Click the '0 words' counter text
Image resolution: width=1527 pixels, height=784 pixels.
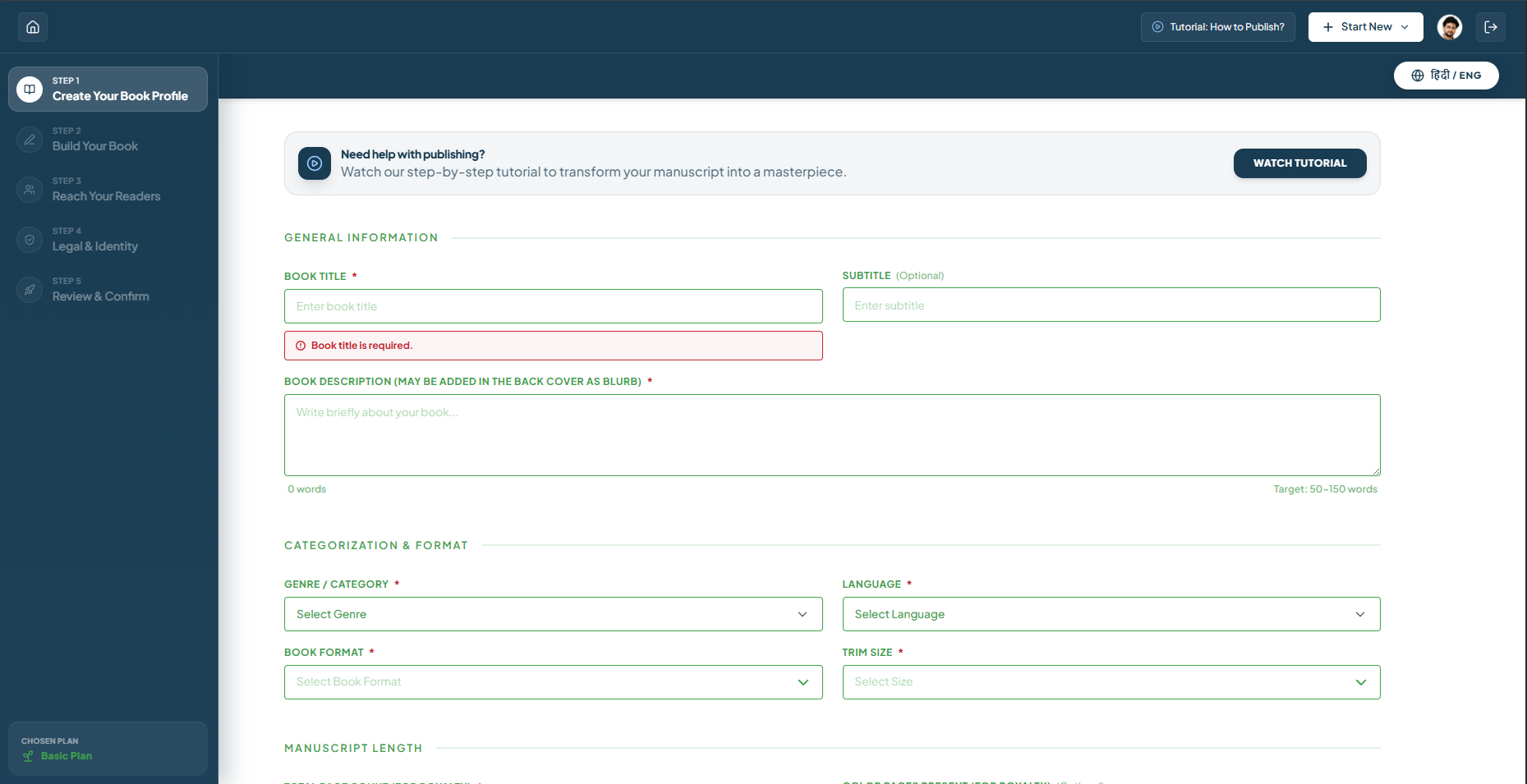click(x=306, y=489)
